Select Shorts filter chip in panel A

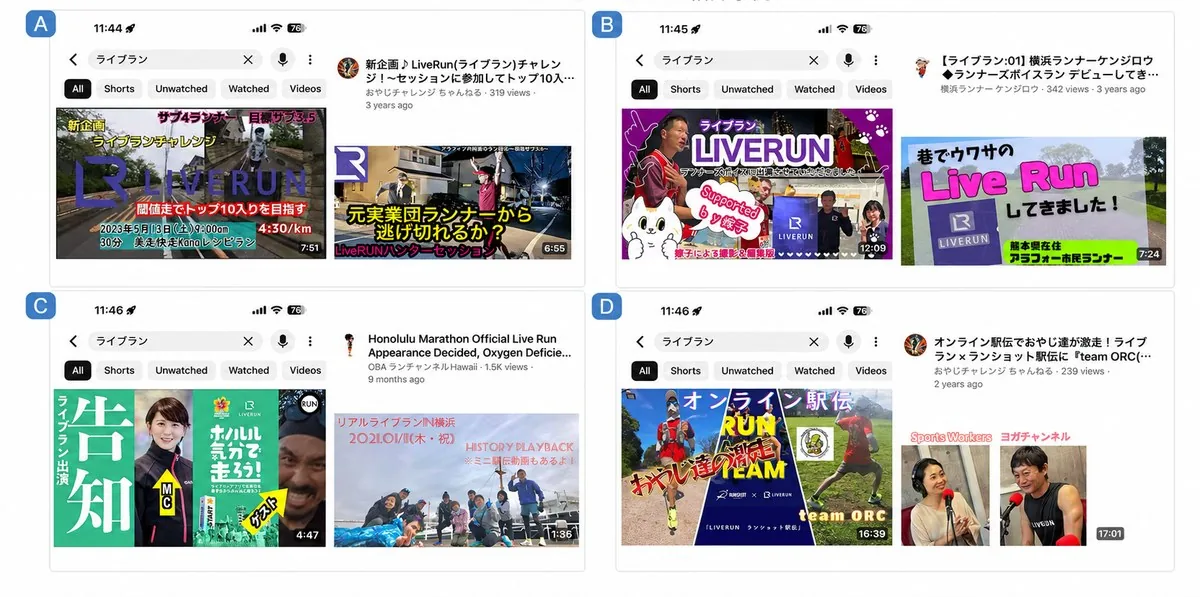click(x=119, y=88)
